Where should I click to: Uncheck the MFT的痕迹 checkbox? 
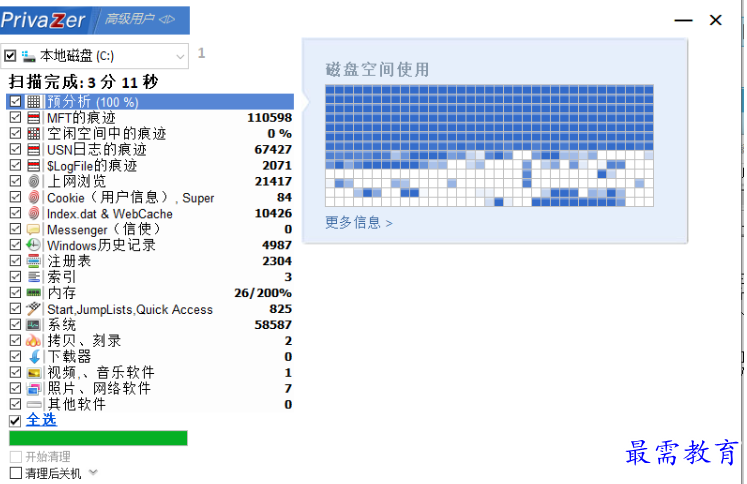pyautogui.click(x=15, y=118)
